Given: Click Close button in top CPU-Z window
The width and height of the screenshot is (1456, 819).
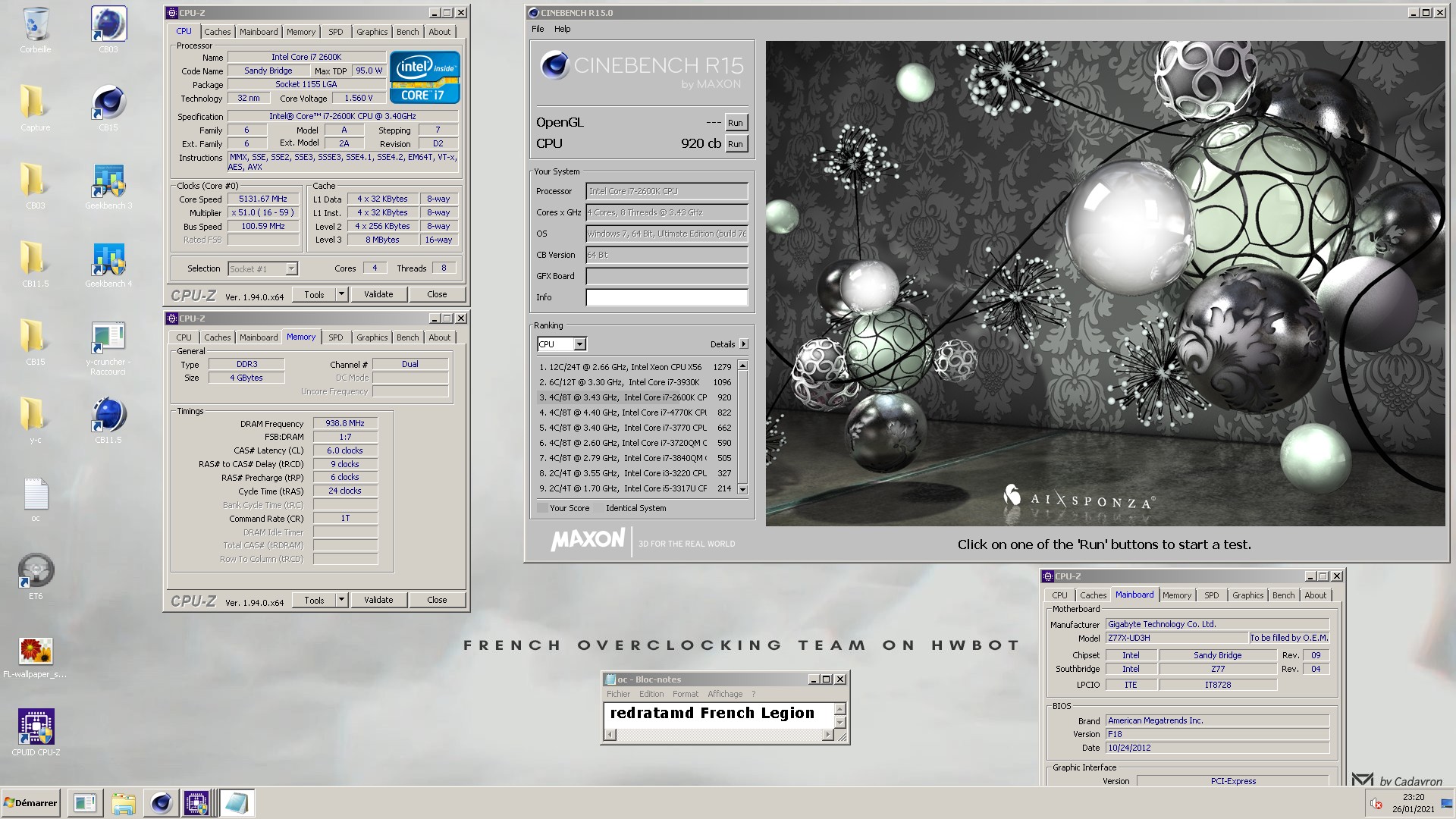Looking at the screenshot, I should [x=437, y=294].
